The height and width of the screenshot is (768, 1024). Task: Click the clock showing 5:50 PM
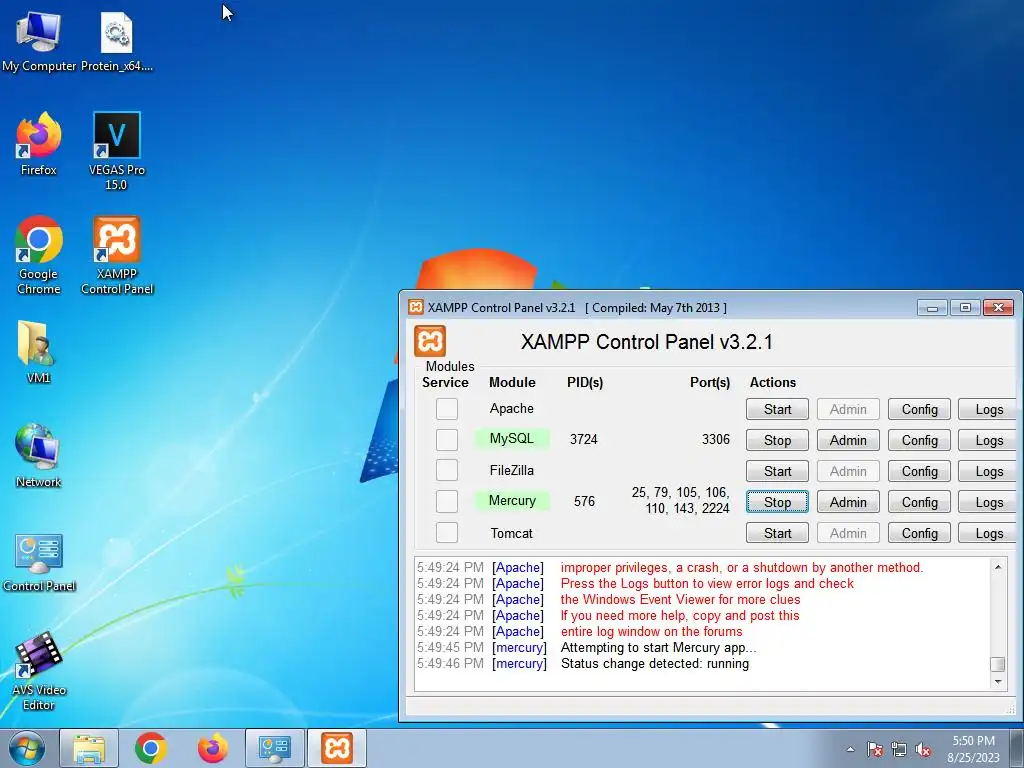[x=974, y=741]
